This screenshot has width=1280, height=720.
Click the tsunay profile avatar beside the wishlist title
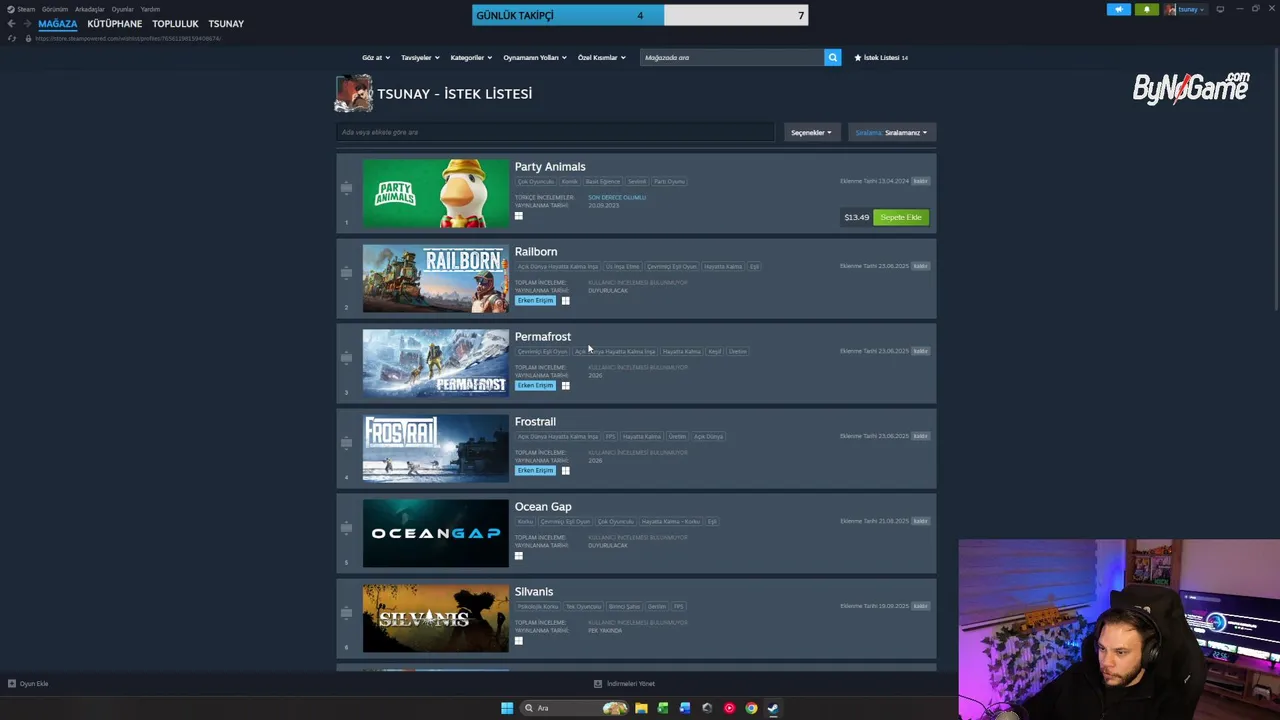pyautogui.click(x=354, y=93)
